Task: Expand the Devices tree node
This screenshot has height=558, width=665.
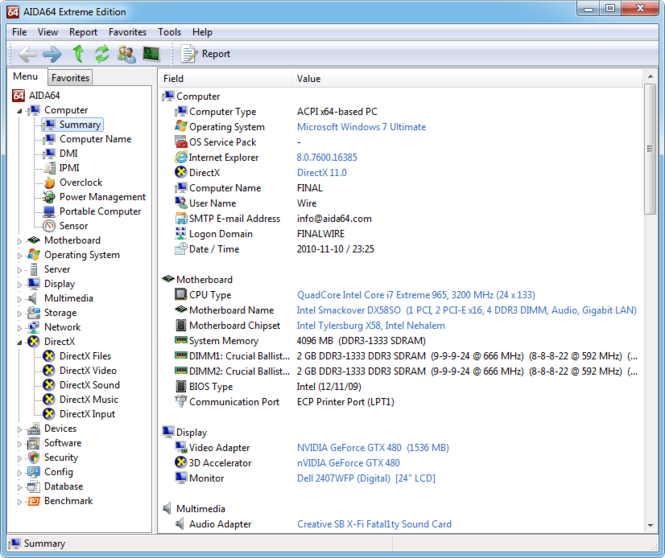Action: click(x=20, y=430)
